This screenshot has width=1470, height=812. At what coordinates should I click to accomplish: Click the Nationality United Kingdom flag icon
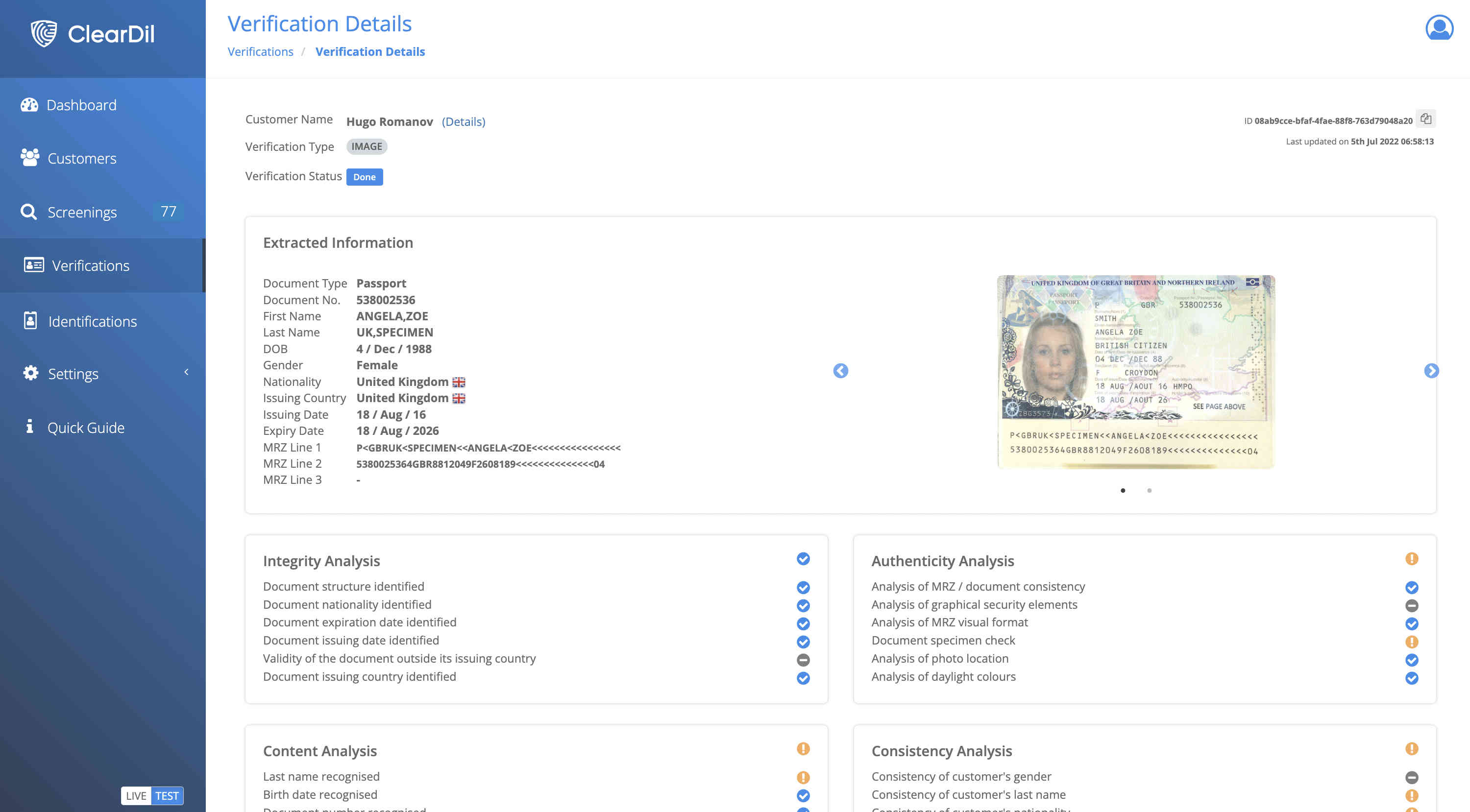[x=458, y=382]
